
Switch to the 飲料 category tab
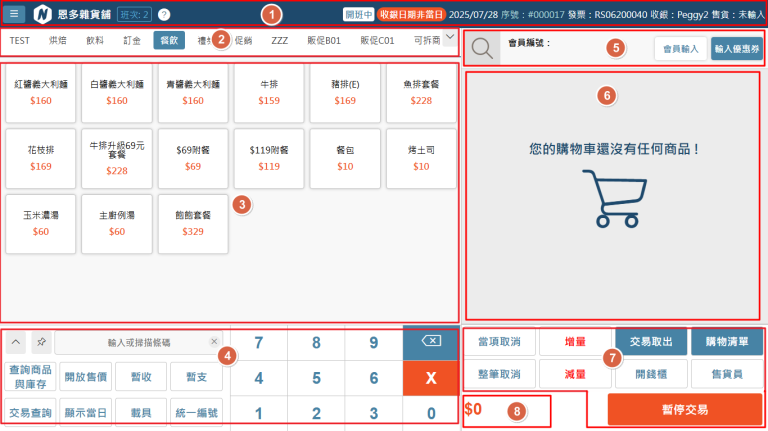95,40
